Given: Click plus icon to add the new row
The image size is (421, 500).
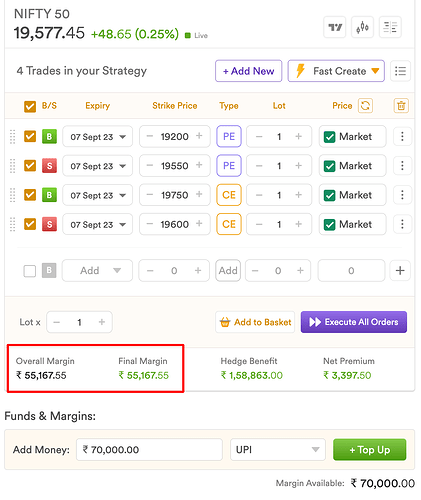Looking at the screenshot, I should pyautogui.click(x=400, y=270).
